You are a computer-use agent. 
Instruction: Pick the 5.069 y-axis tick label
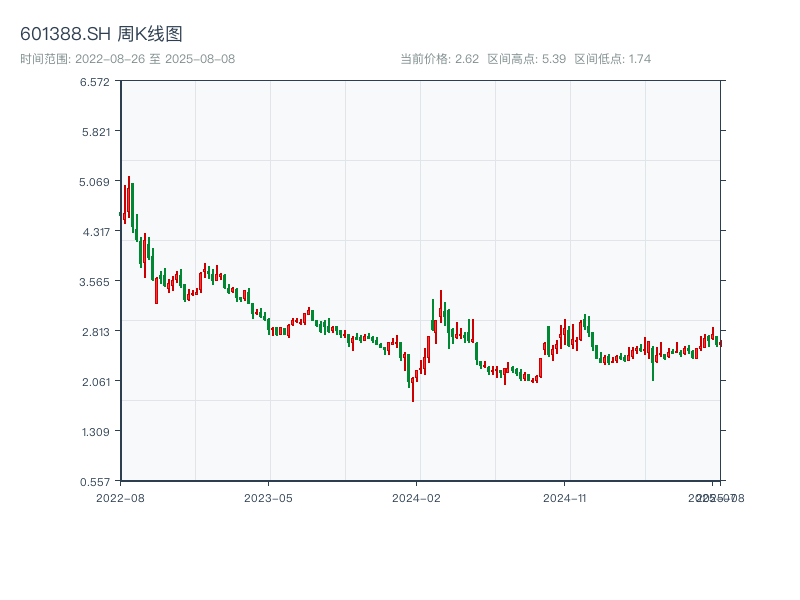pos(95,182)
